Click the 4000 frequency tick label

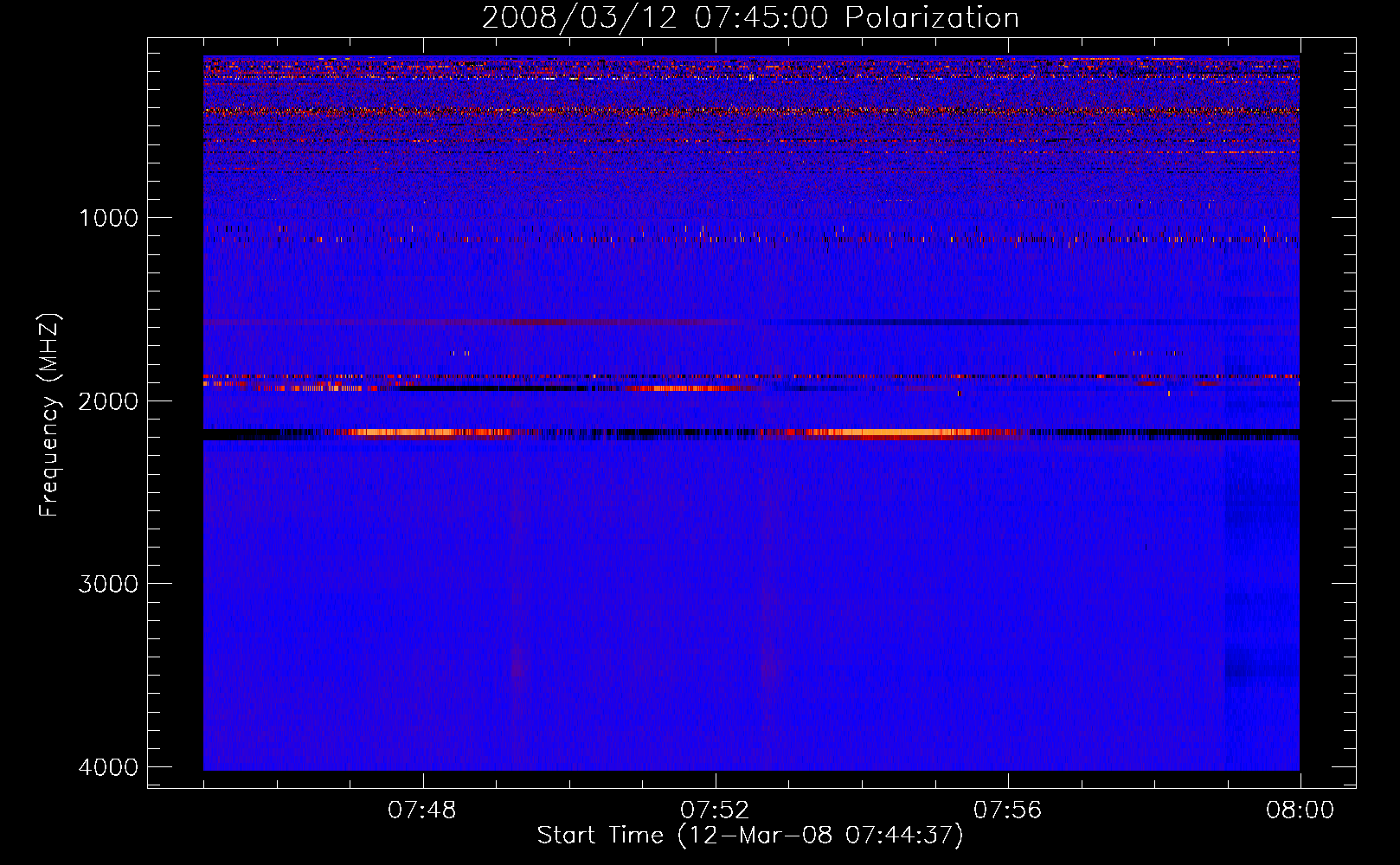(108, 767)
